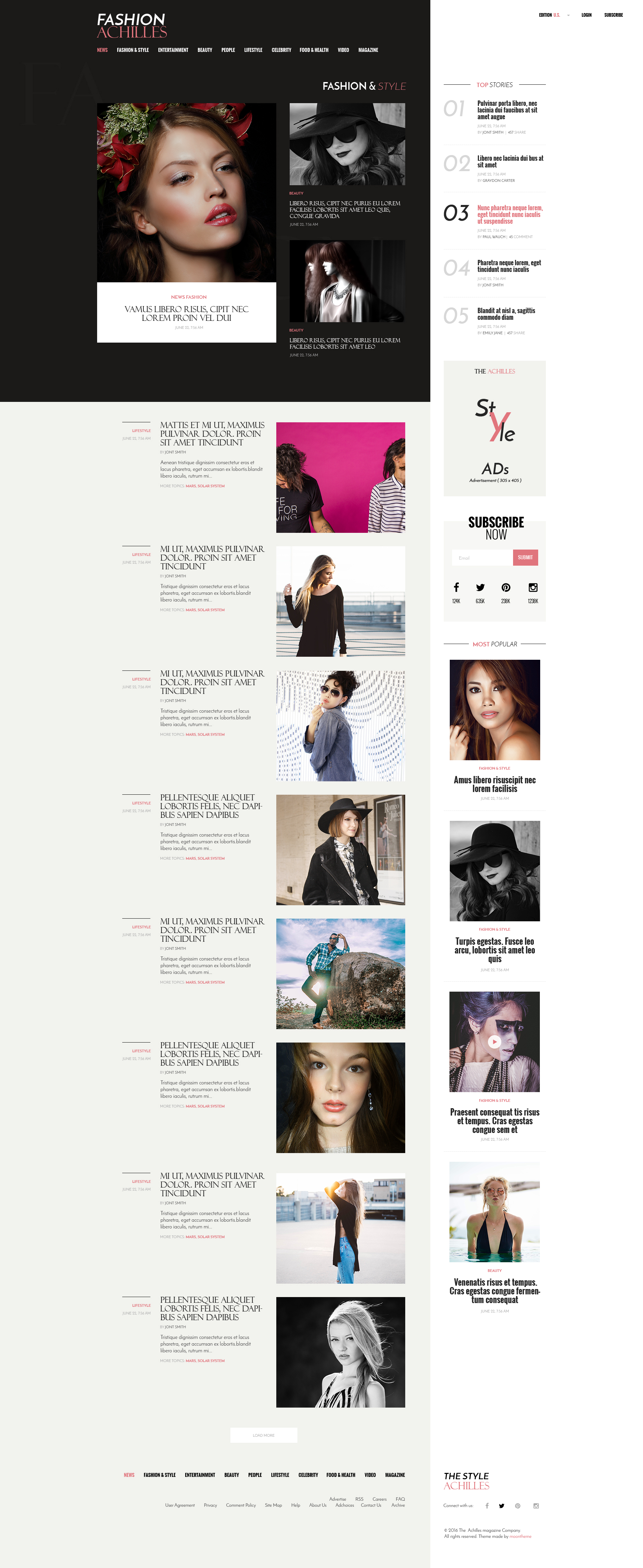Open the pink background lifestyle article thumbnail
The height and width of the screenshot is (1568, 643).
click(x=340, y=477)
